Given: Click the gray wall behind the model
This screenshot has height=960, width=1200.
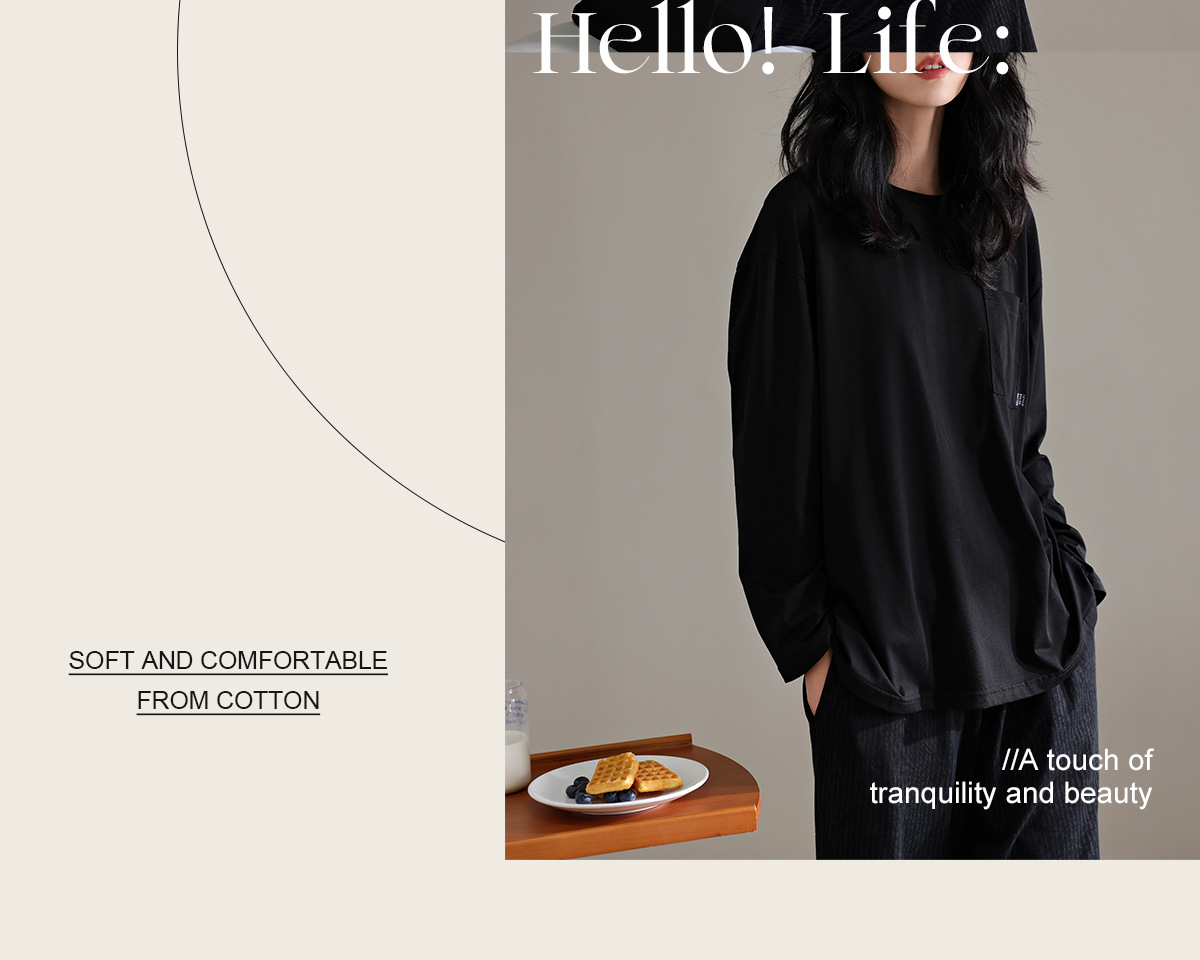Looking at the screenshot, I should (x=620, y=400).
